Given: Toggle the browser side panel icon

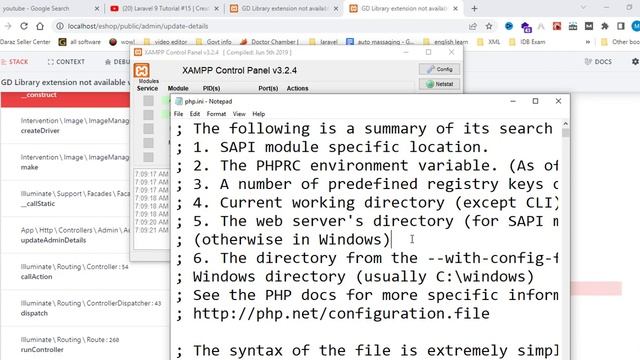Looking at the screenshot, I should pyautogui.click(x=620, y=26).
